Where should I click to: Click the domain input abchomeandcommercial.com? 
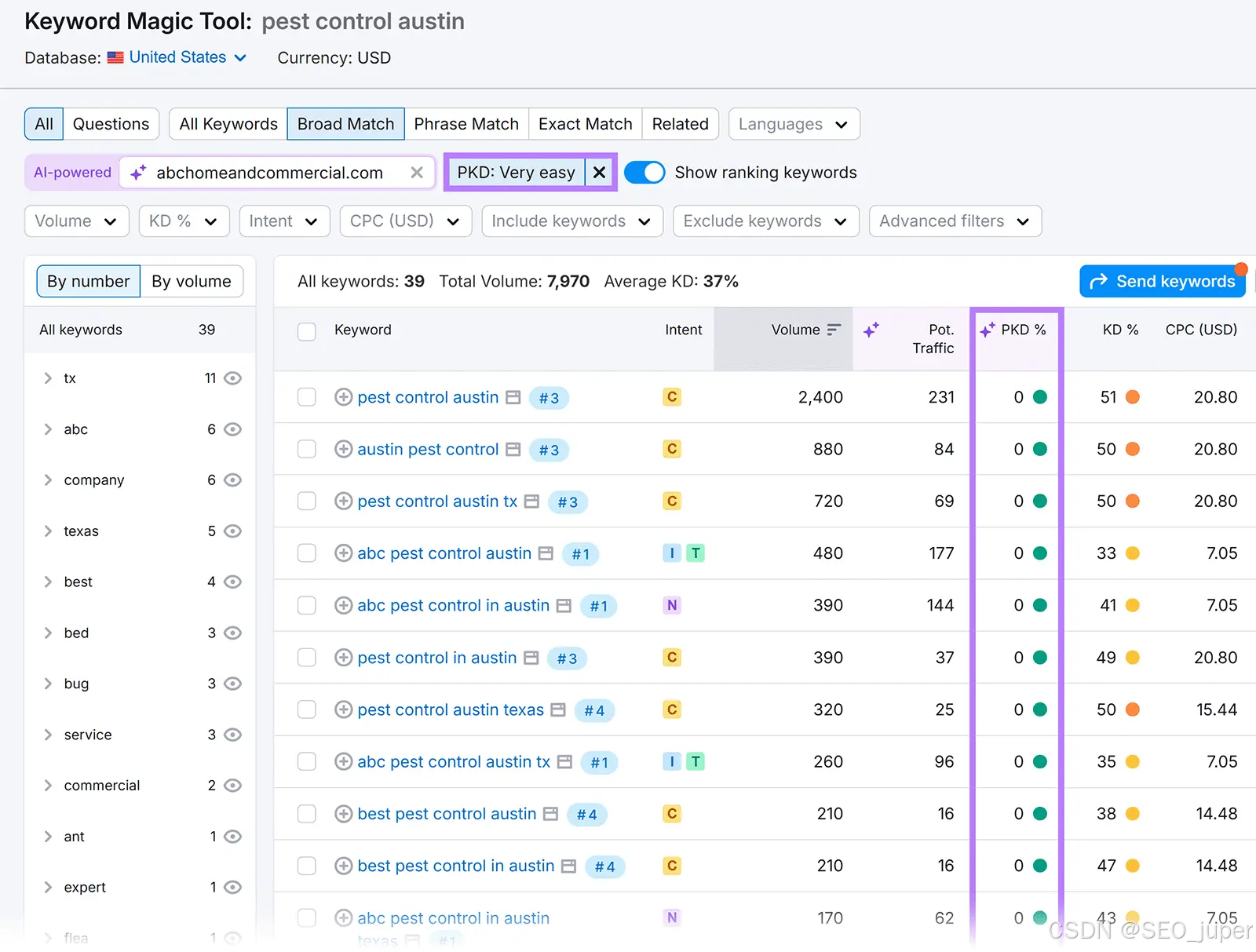coord(269,173)
